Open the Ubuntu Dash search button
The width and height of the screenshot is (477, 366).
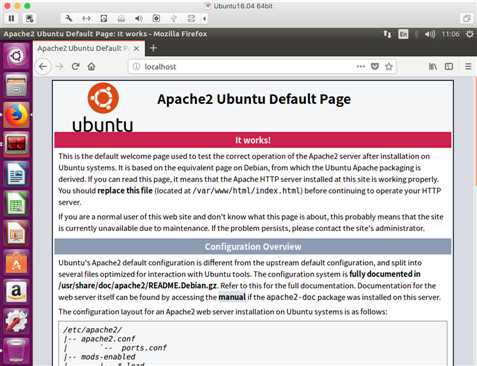16,56
